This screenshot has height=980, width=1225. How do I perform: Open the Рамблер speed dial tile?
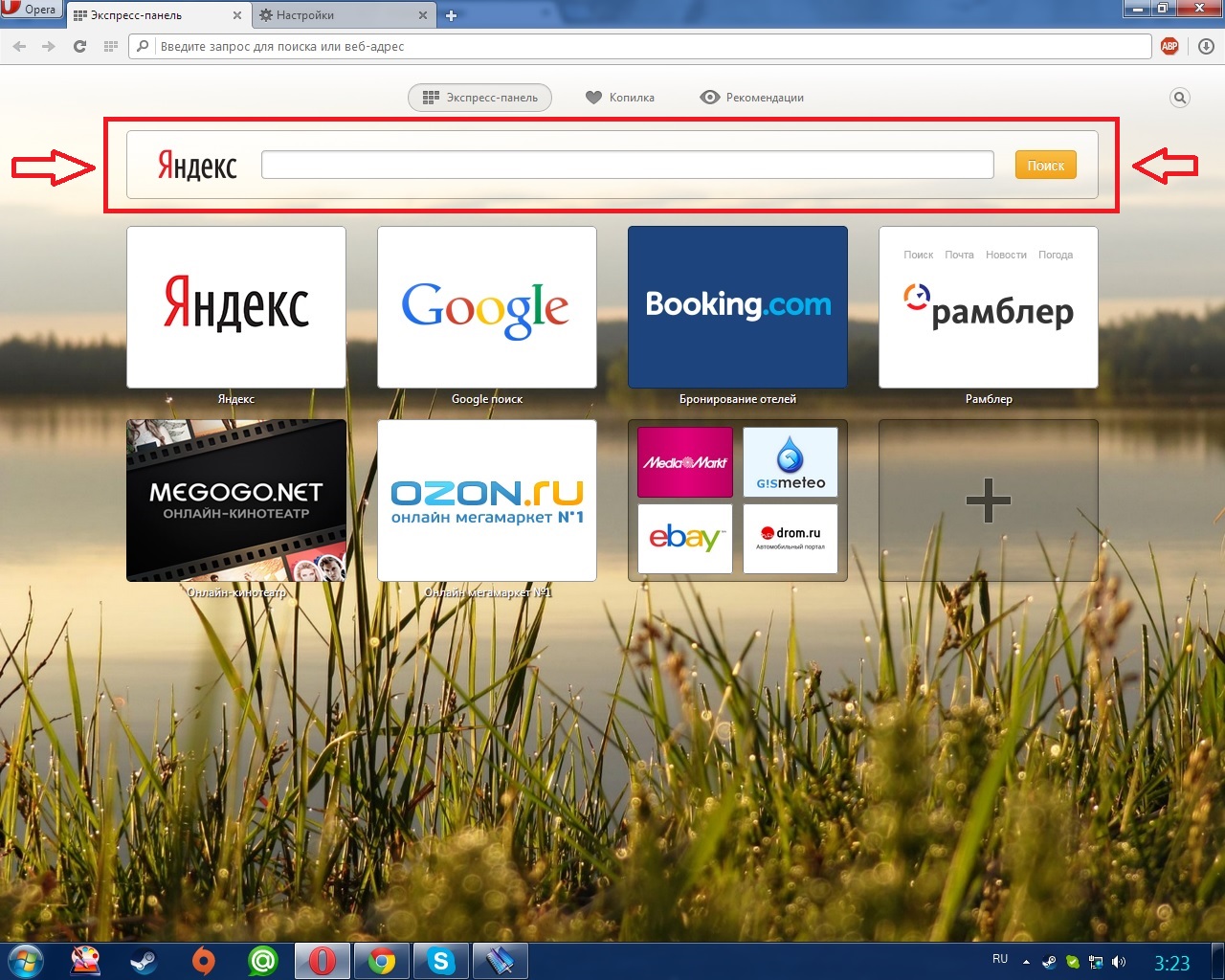(x=989, y=307)
